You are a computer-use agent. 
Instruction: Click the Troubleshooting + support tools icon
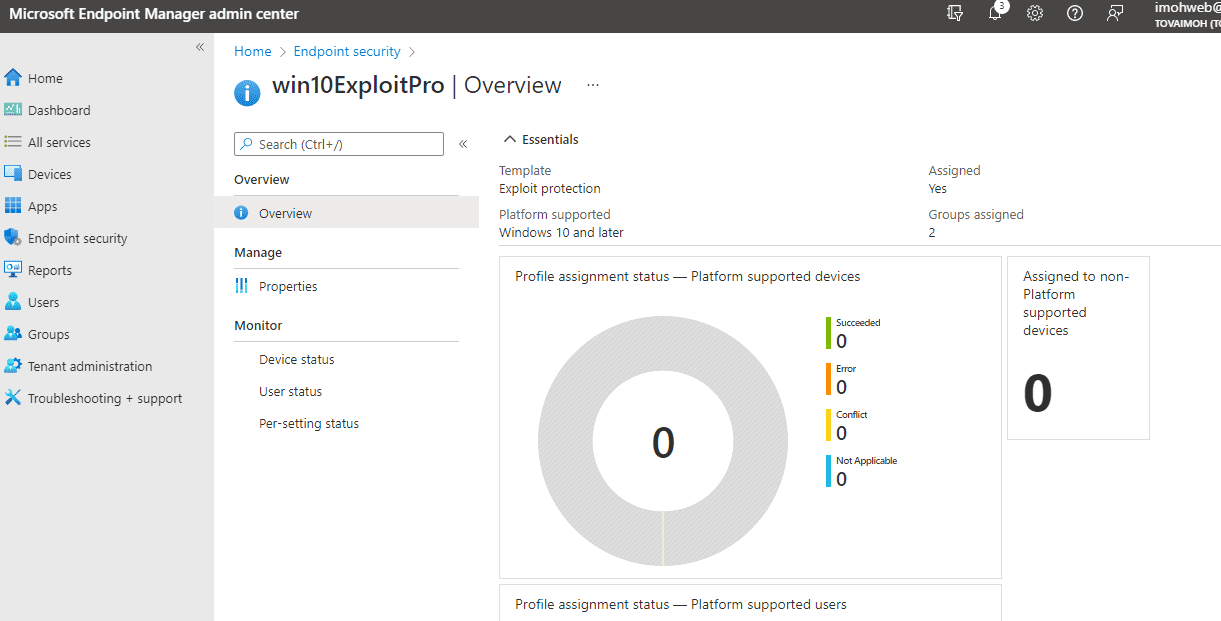pos(13,398)
